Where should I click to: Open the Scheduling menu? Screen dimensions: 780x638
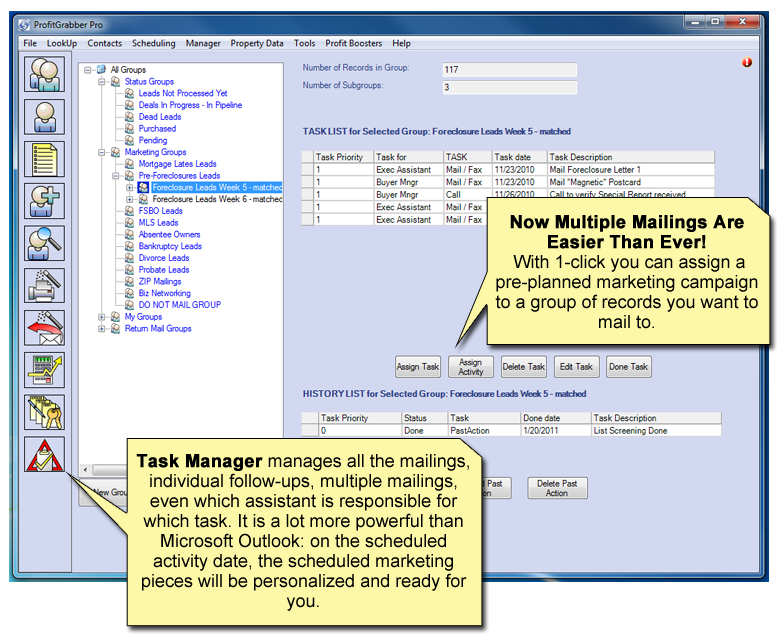click(x=154, y=43)
